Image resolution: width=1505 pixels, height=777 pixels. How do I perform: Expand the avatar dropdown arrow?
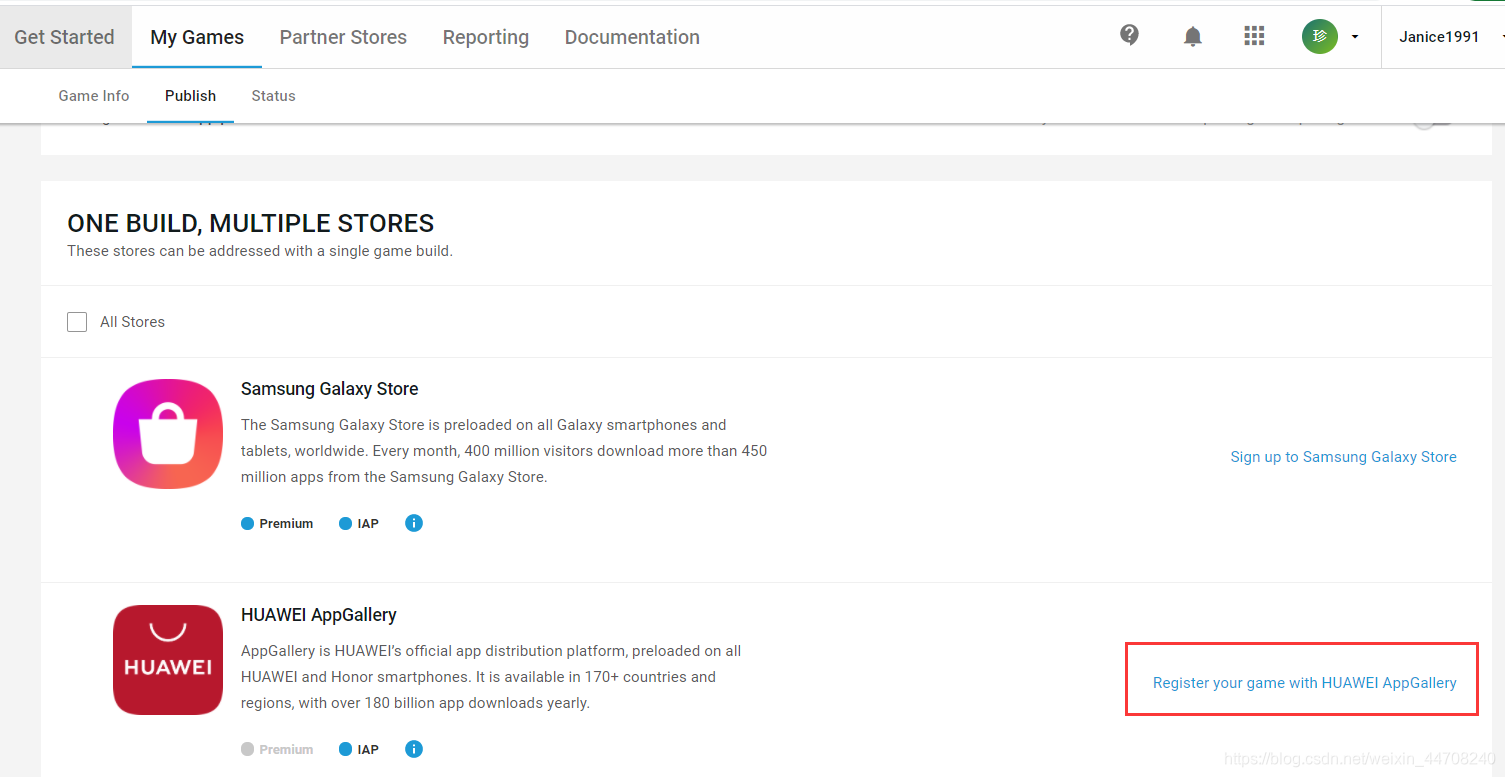tap(1355, 37)
